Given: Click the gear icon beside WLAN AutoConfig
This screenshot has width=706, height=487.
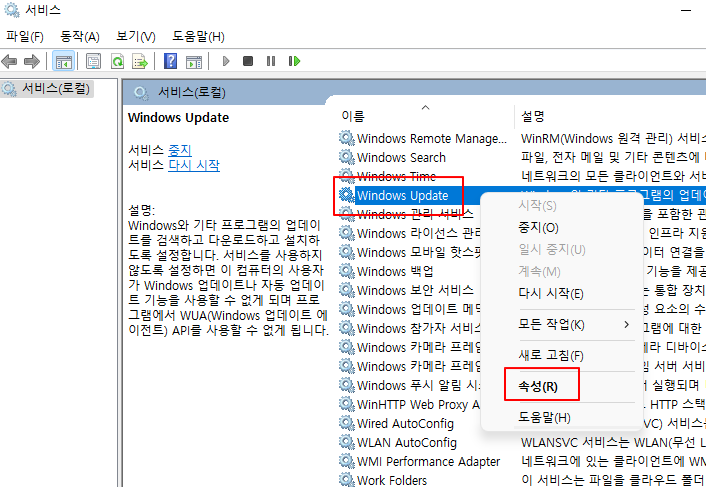Looking at the screenshot, I should (x=346, y=442).
